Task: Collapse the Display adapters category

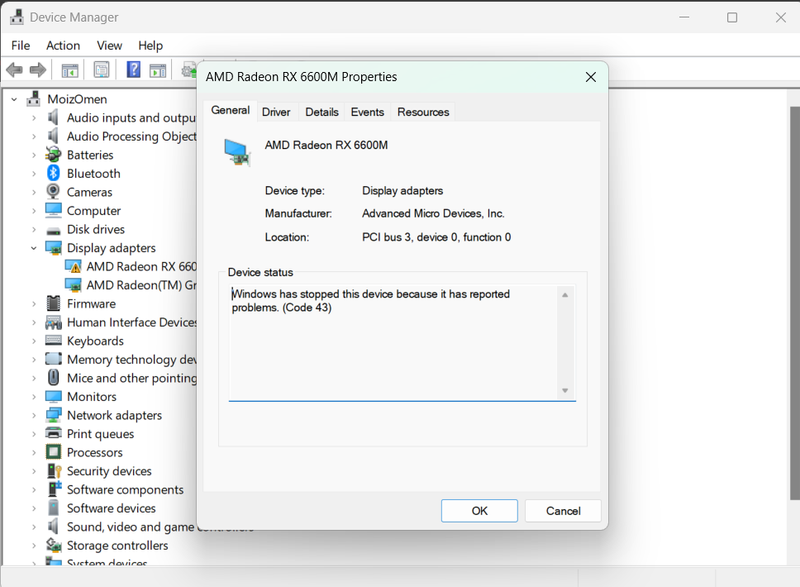Action: click(34, 248)
